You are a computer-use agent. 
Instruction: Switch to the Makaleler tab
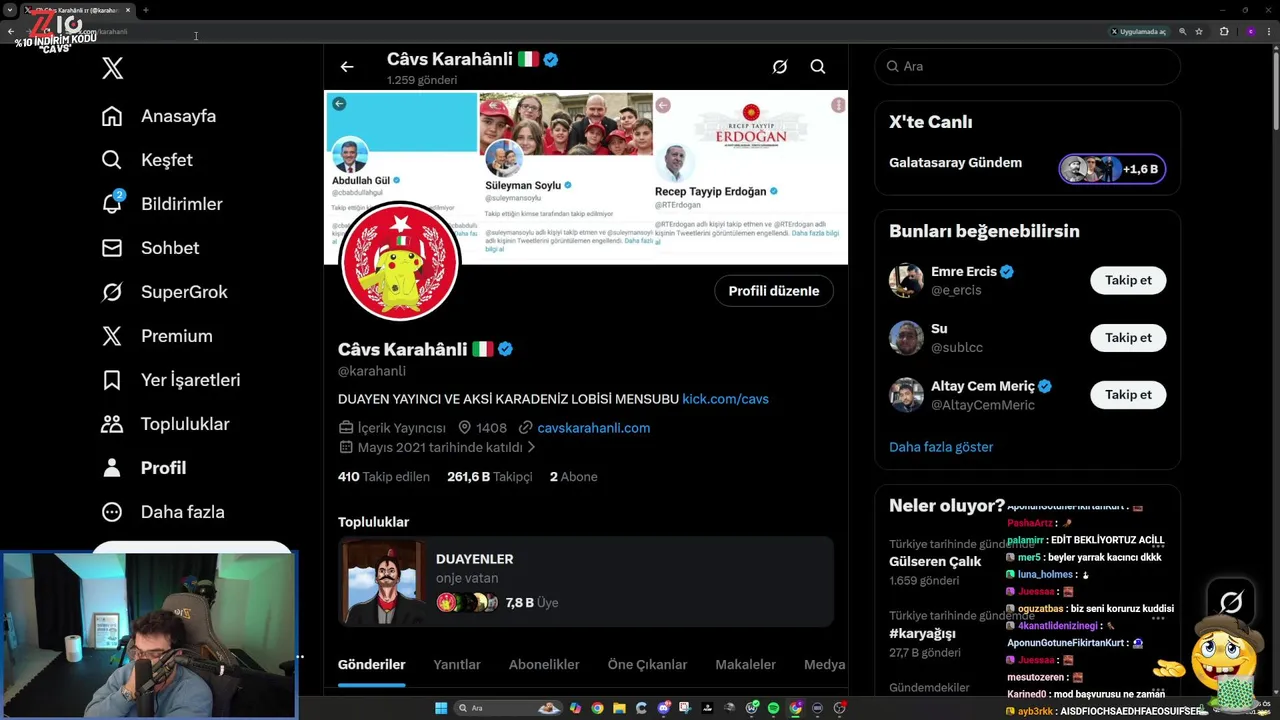(746, 665)
